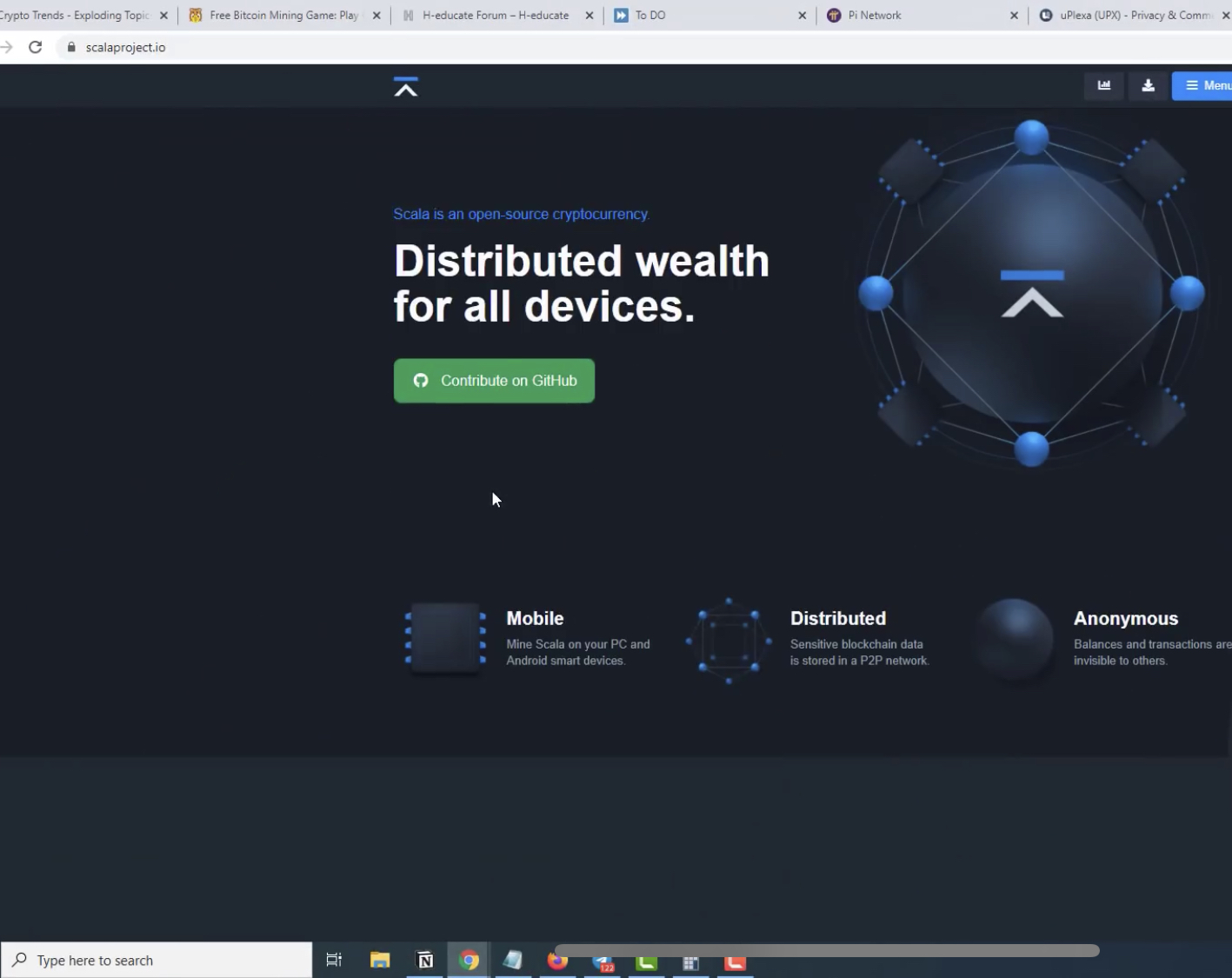Close the To DO tab

pos(802,16)
